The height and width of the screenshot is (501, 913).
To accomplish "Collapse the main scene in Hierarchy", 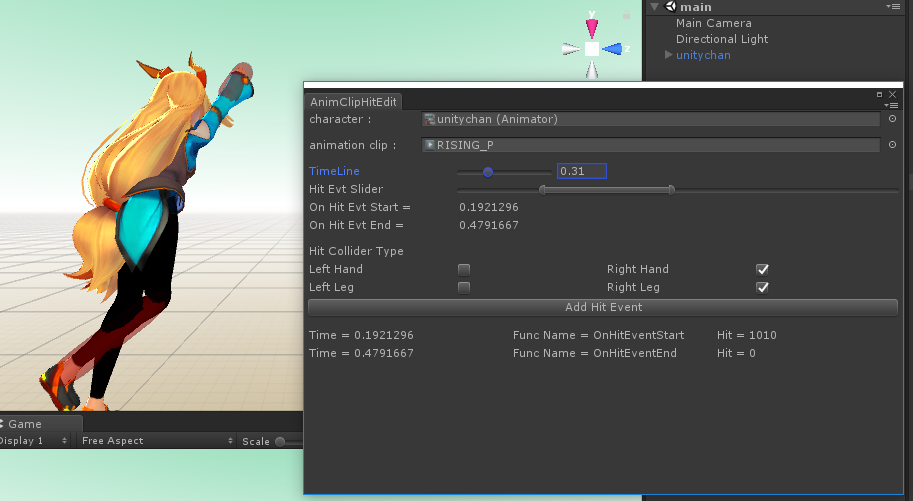I will click(x=654, y=7).
